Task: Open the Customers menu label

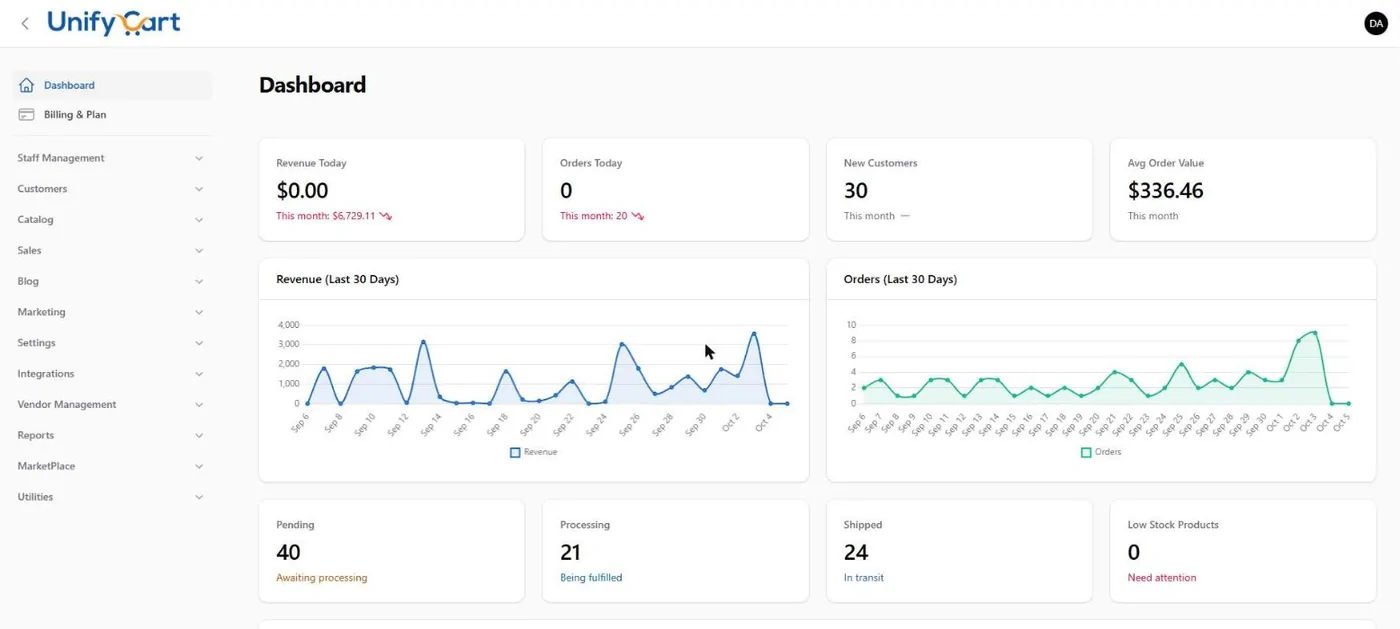Action: (42, 189)
